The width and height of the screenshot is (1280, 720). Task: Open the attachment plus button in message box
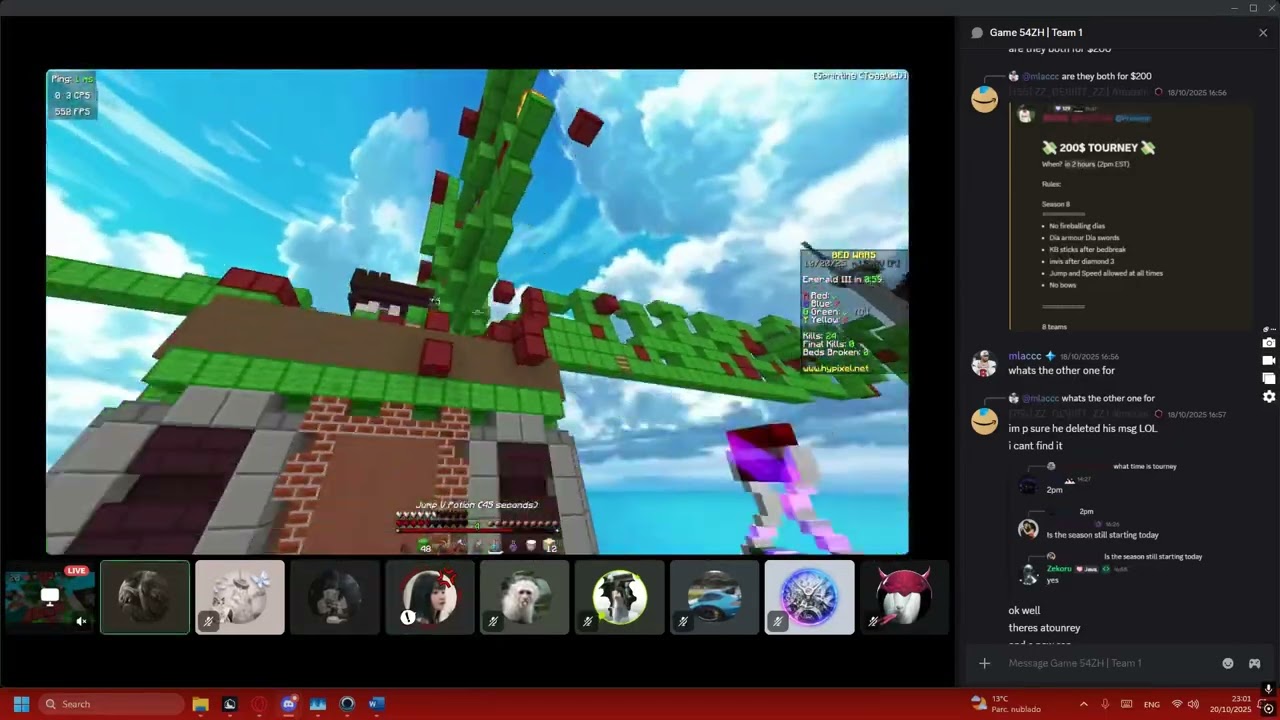(985, 663)
